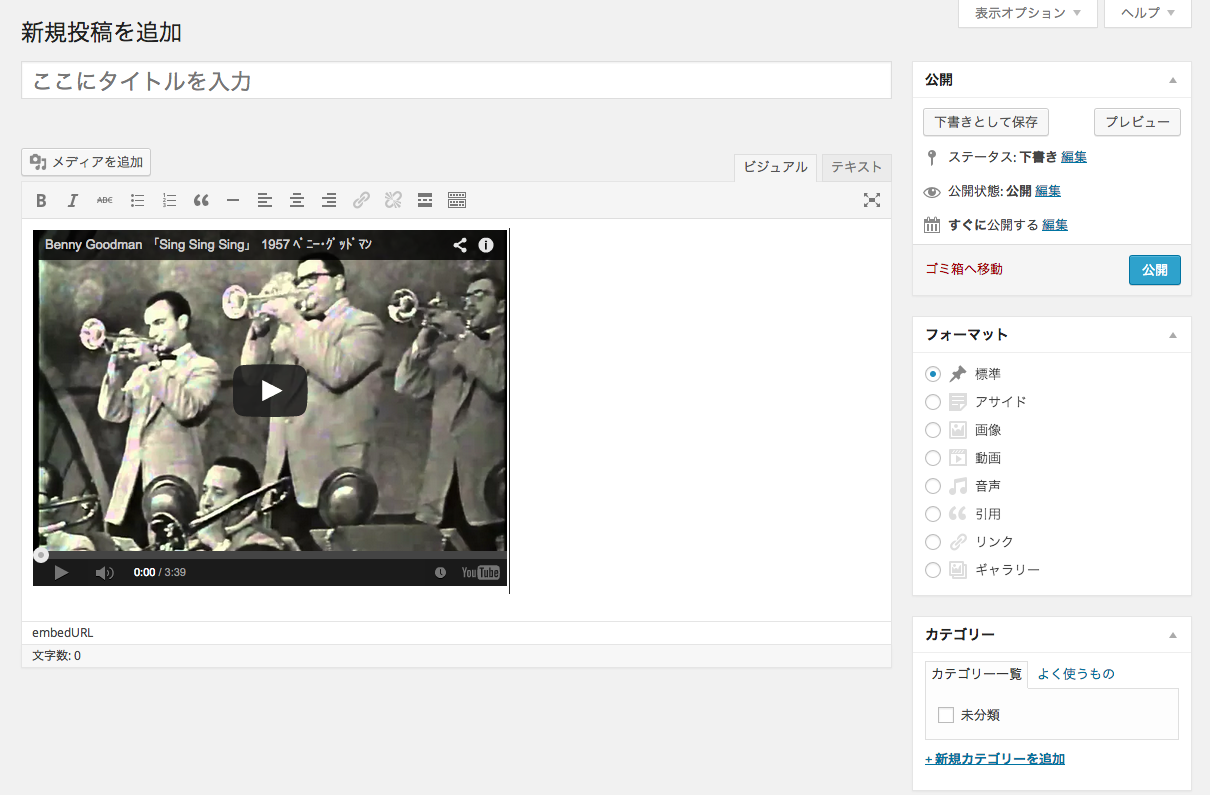Select the 画像 format radio button
The image size is (1210, 795).
[933, 430]
